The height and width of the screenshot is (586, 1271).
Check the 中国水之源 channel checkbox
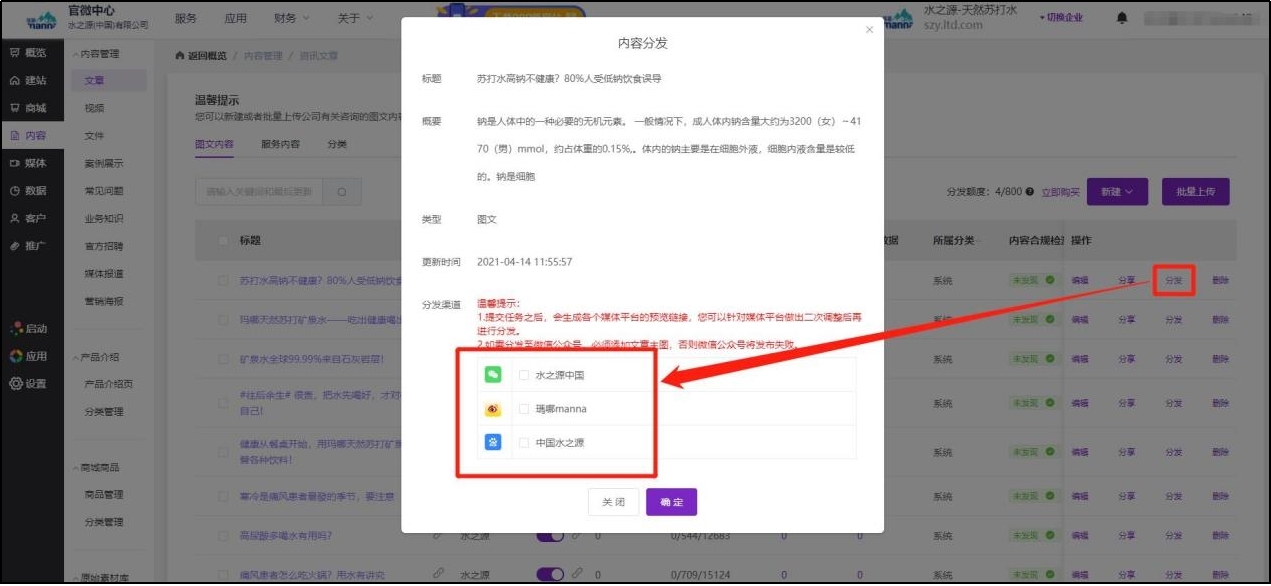[524, 442]
